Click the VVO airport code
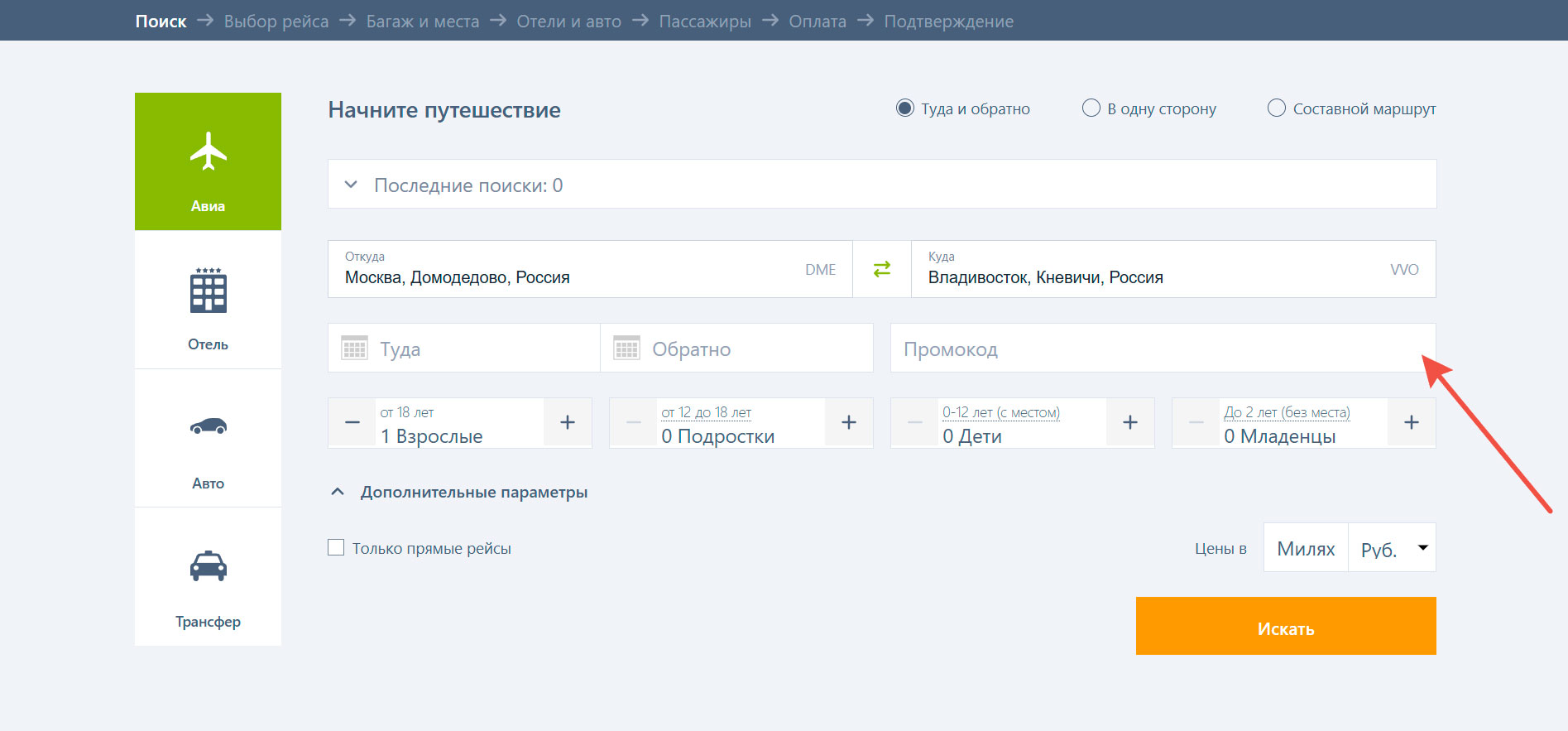This screenshot has width=1568, height=731. click(1404, 269)
